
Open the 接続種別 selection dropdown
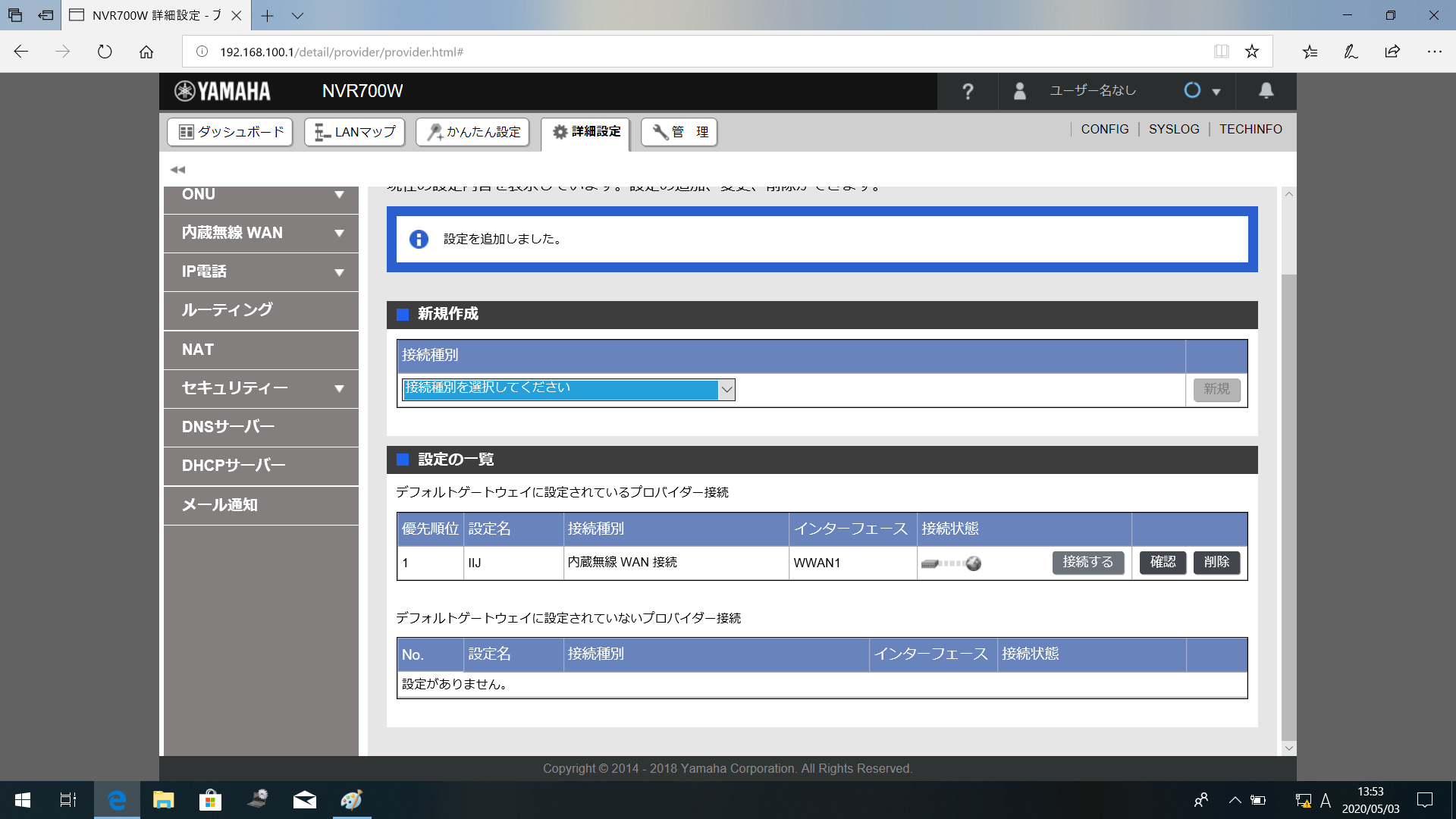tap(568, 389)
